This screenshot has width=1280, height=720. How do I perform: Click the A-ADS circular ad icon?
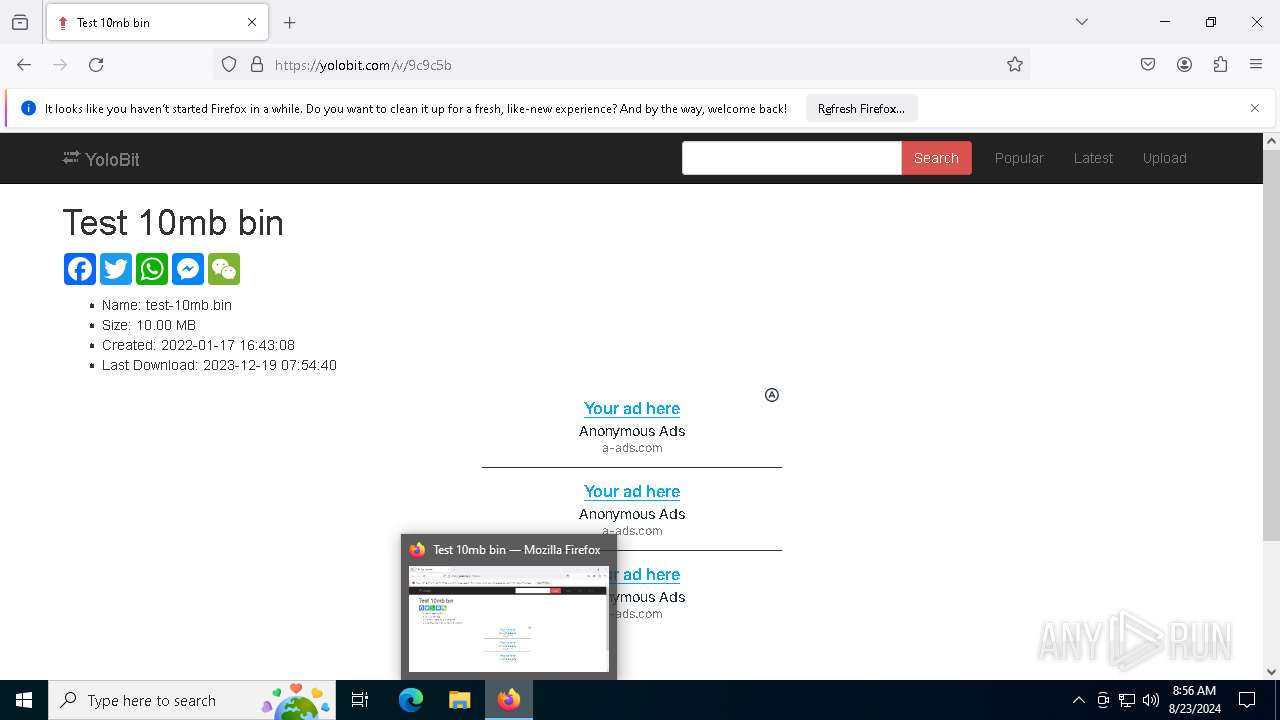point(772,395)
